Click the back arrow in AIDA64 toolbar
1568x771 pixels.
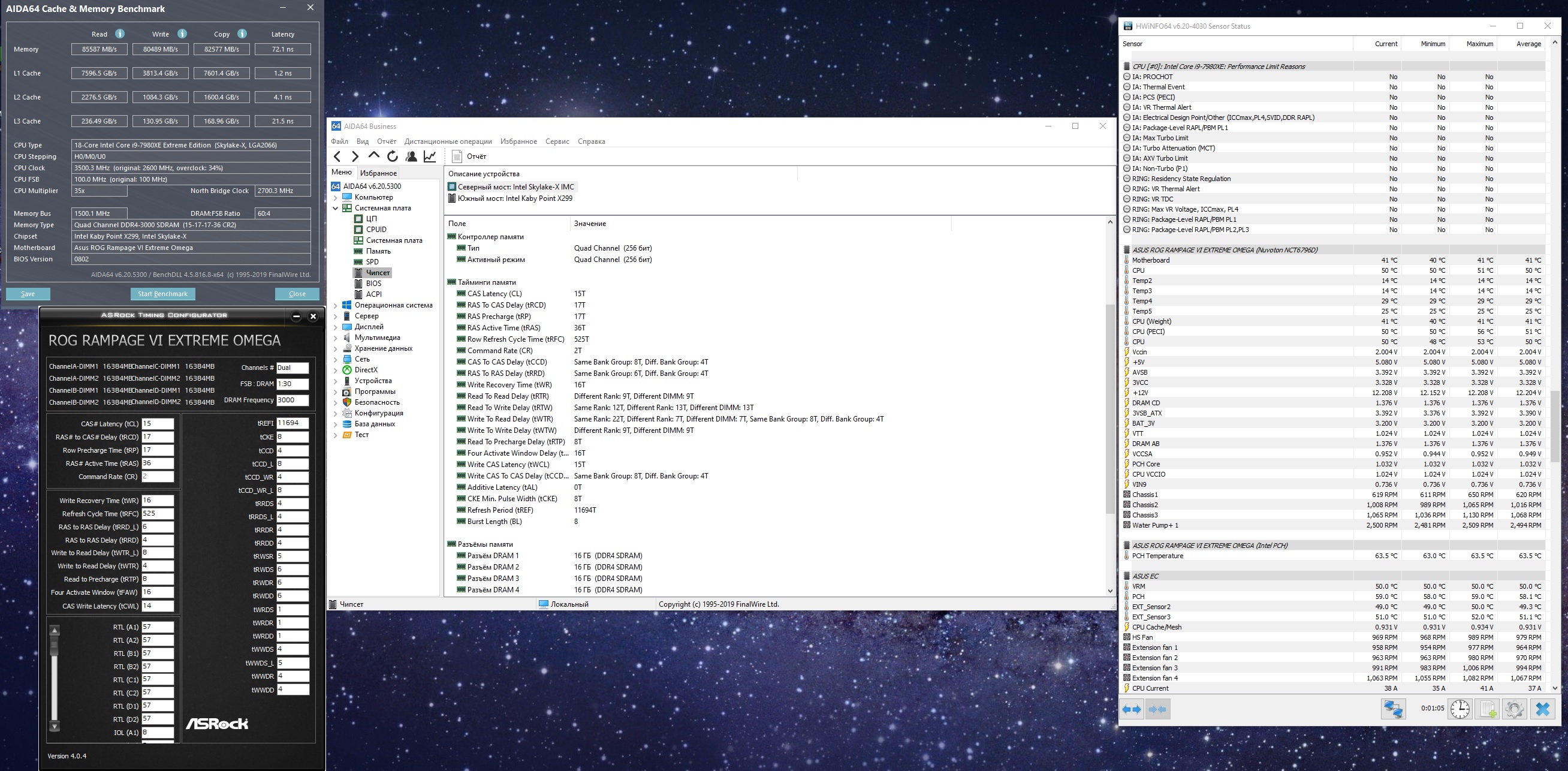(x=338, y=156)
